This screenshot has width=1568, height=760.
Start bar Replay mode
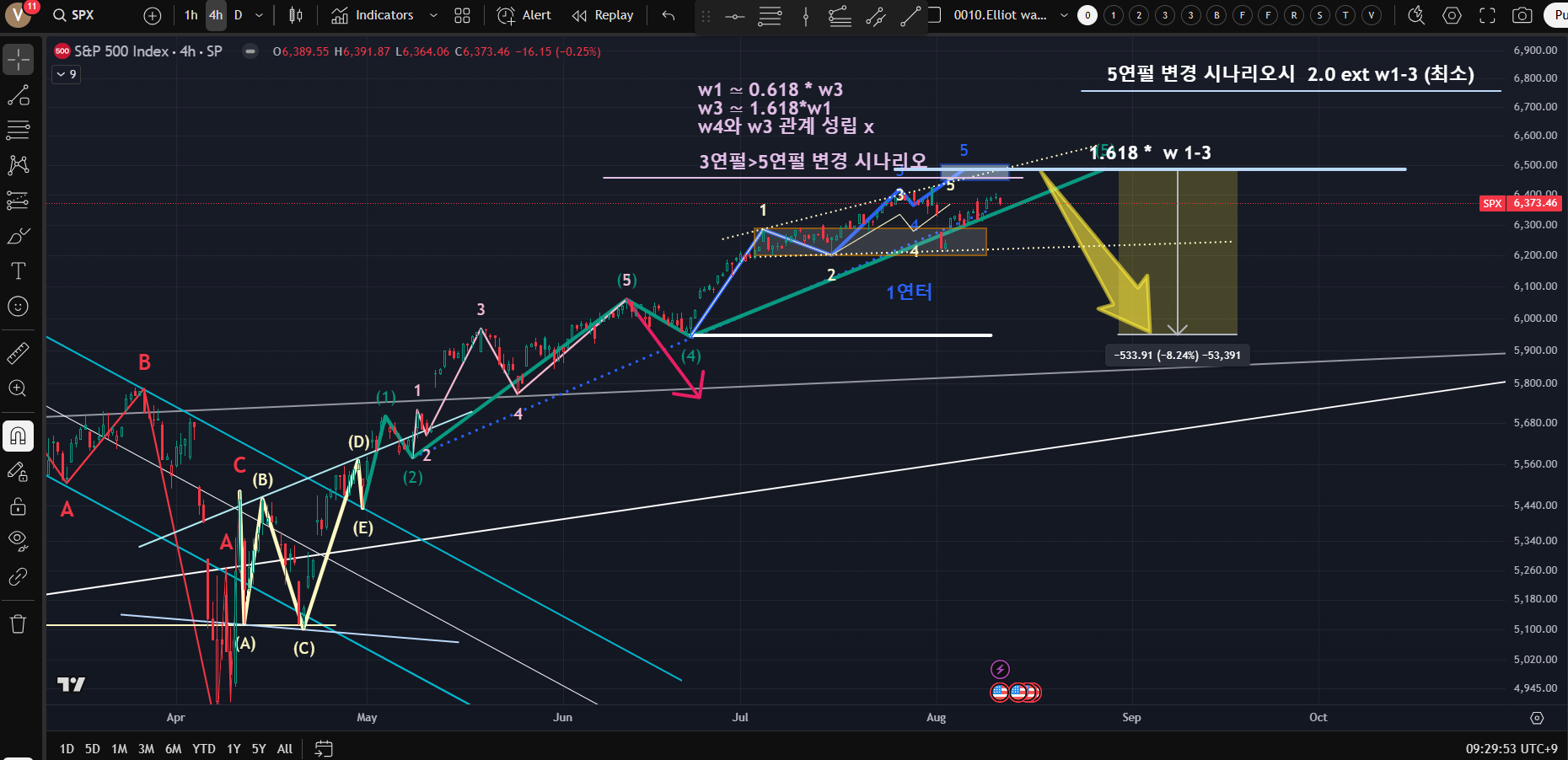pyautogui.click(x=603, y=15)
